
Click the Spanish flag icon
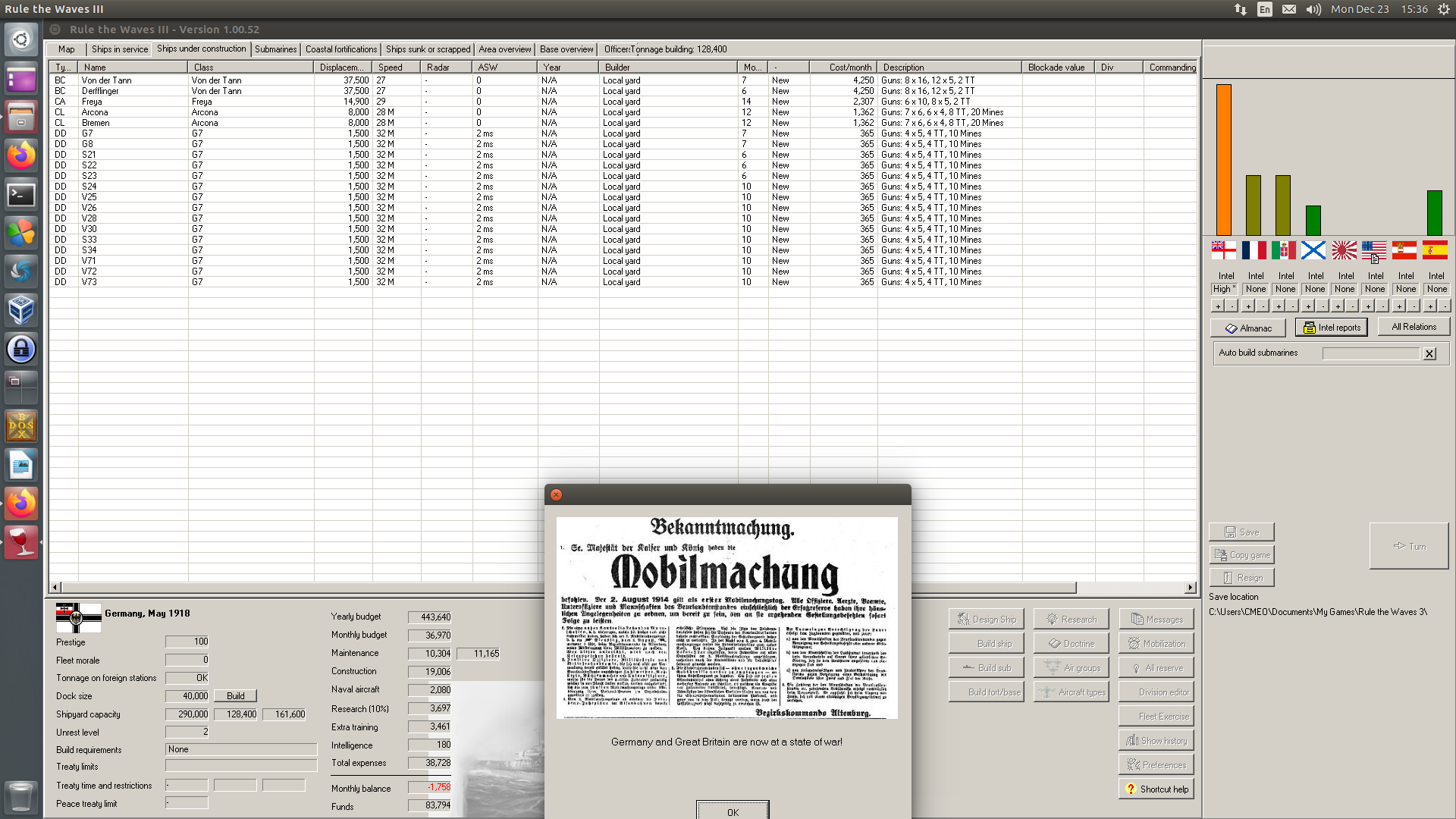[x=1434, y=250]
